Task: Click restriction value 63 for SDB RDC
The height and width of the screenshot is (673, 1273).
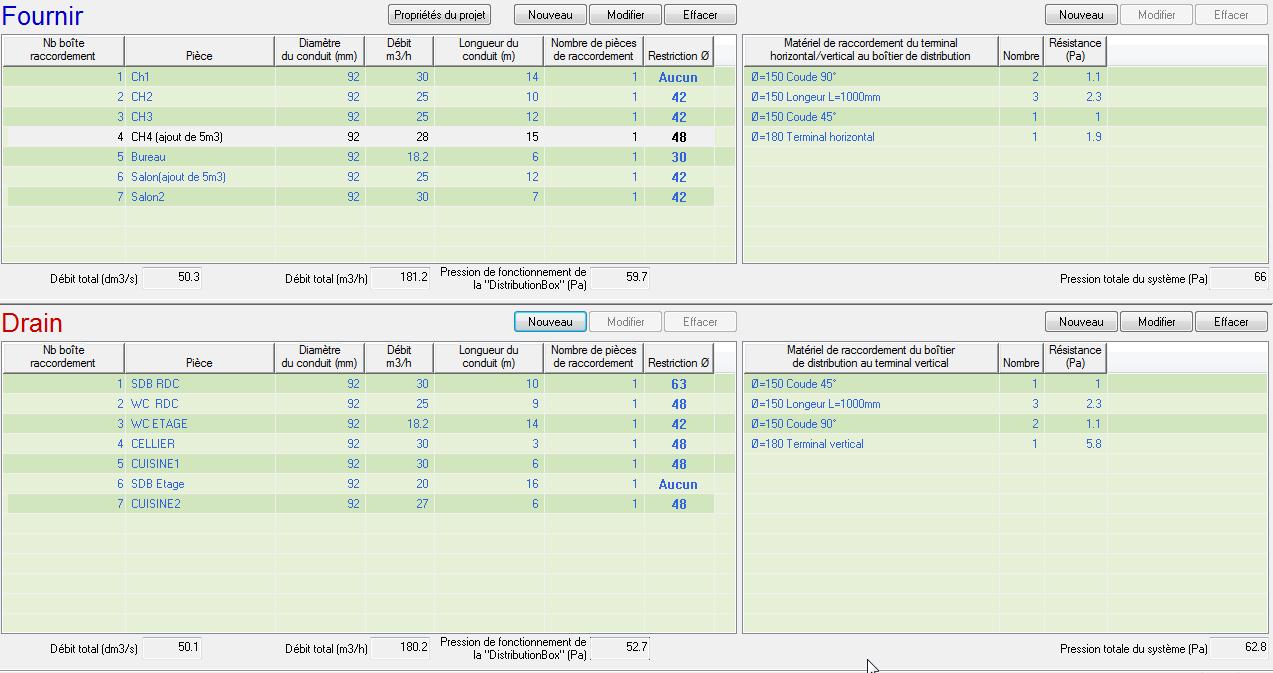Action: click(679, 384)
